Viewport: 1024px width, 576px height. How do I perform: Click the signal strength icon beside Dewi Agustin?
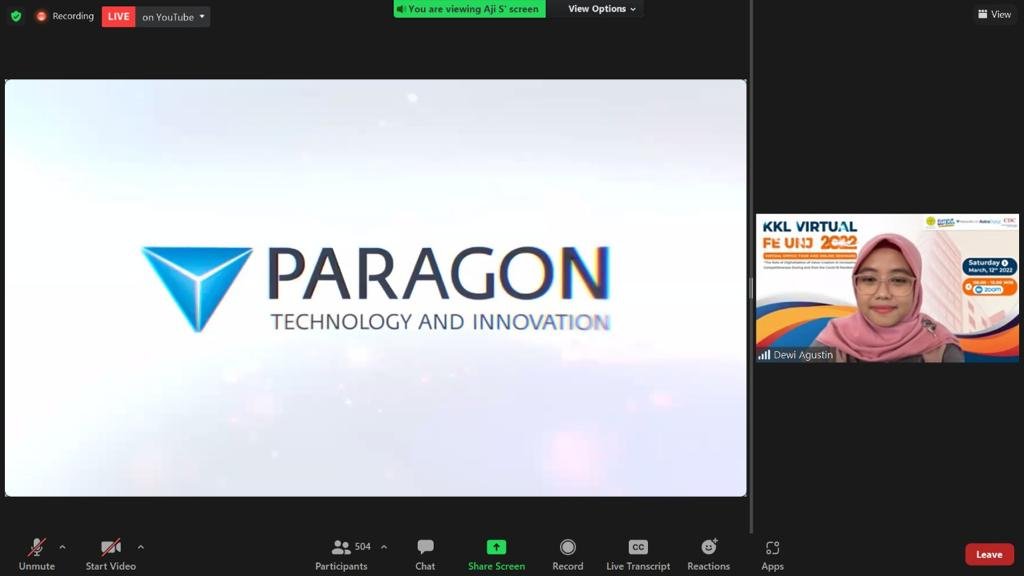(x=764, y=355)
